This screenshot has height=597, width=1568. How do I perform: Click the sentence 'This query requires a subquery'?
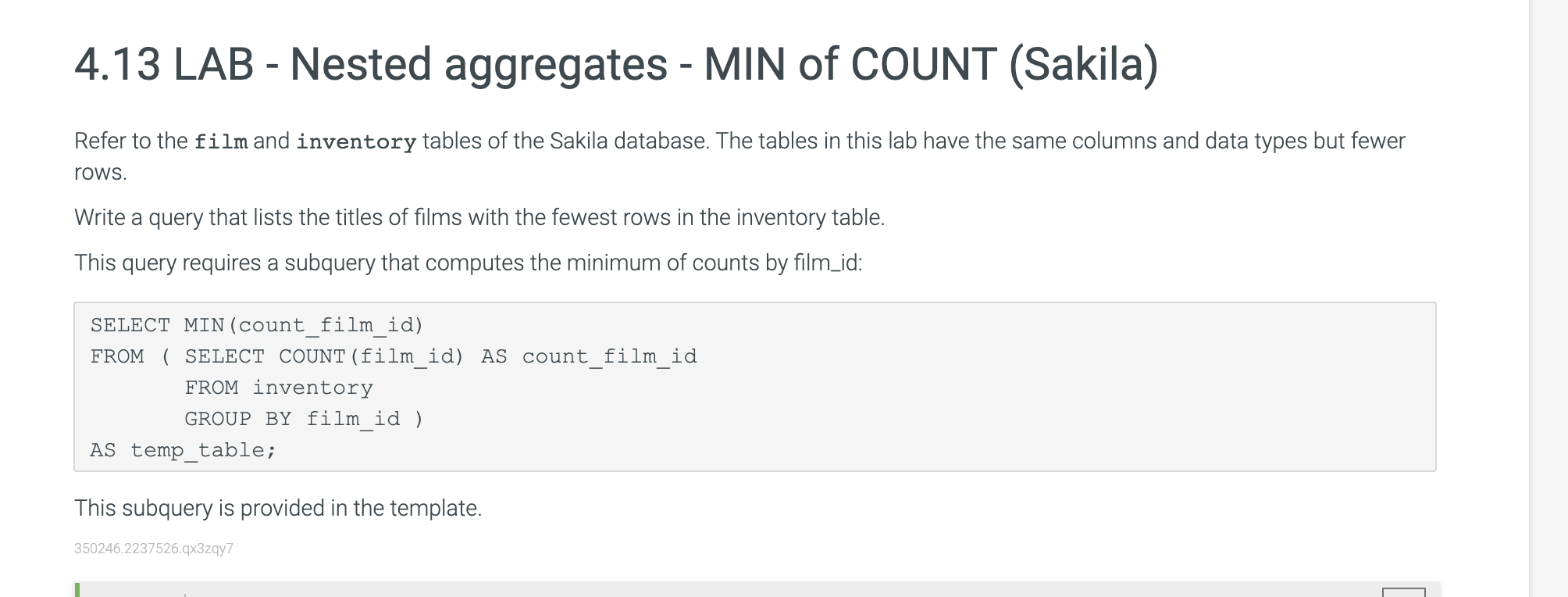coord(469,263)
